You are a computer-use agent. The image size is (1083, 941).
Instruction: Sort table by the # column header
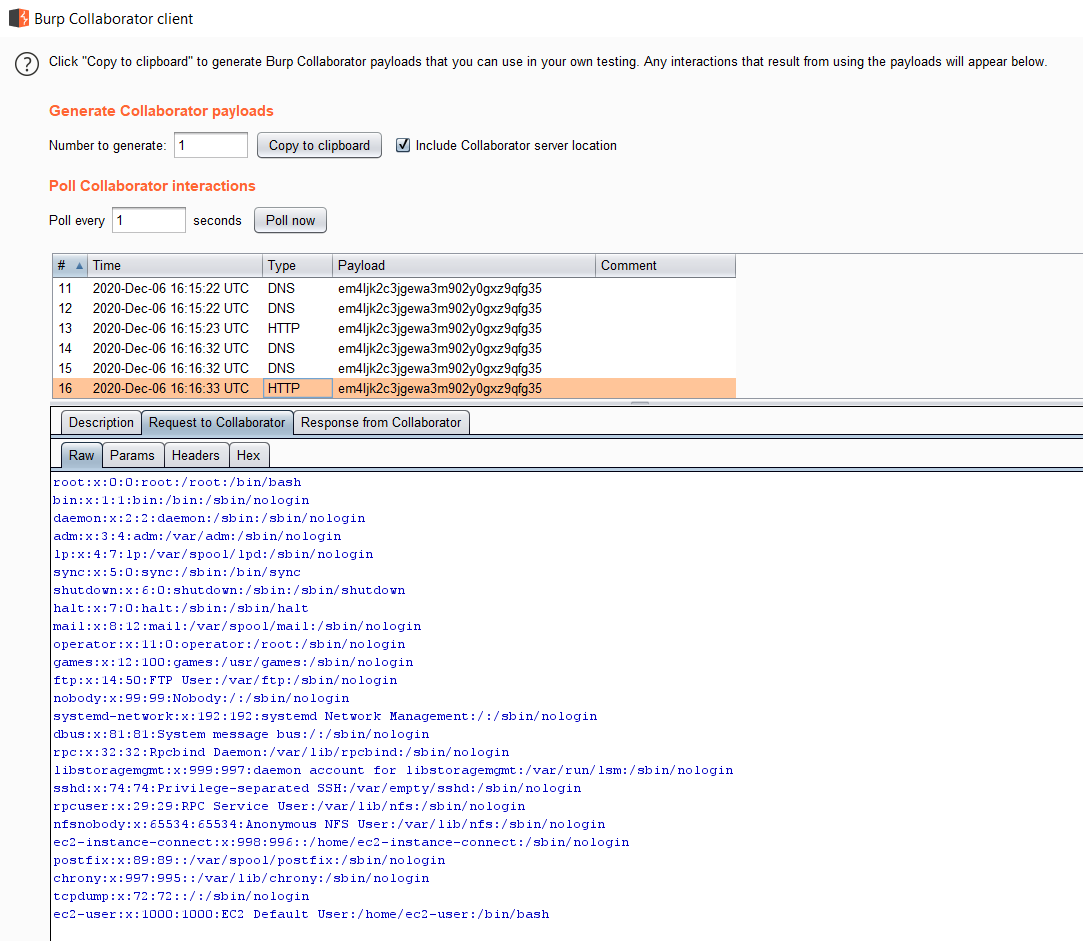(70, 265)
